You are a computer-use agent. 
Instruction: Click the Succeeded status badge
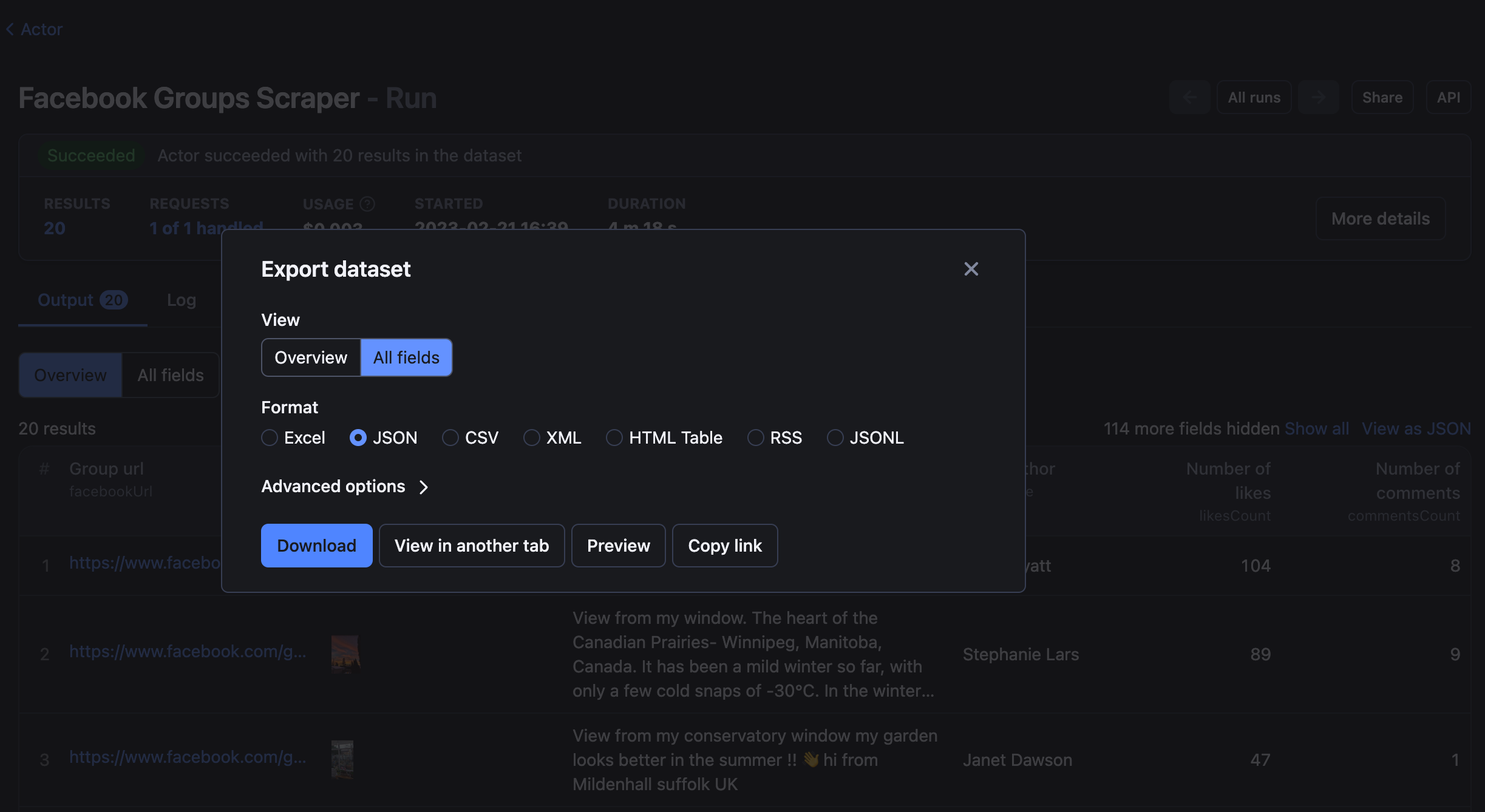pyautogui.click(x=91, y=155)
